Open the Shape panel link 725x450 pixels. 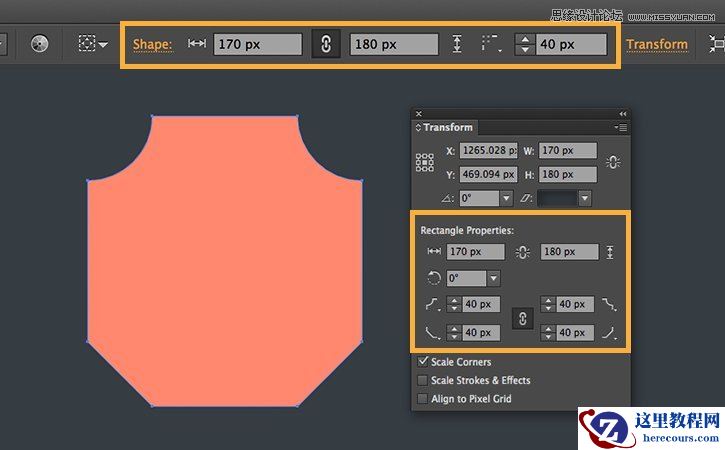pos(153,44)
